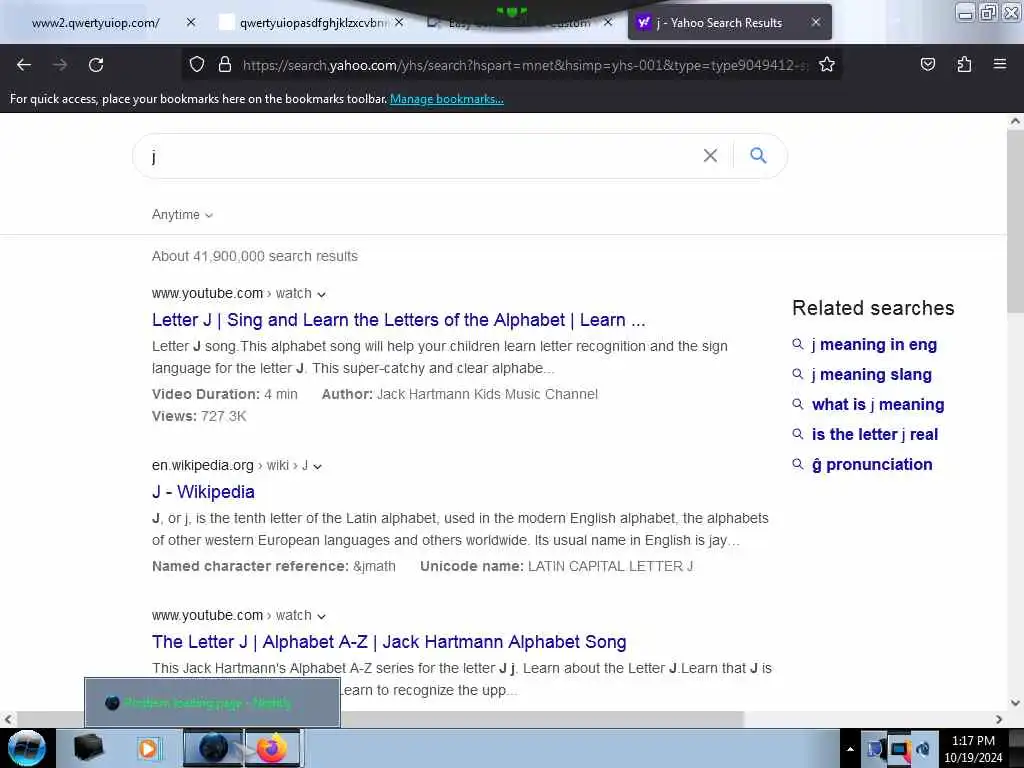Viewport: 1024px width, 768px height.
Task: Close the www2.qwertyuiop.com tab
Action: 191,22
